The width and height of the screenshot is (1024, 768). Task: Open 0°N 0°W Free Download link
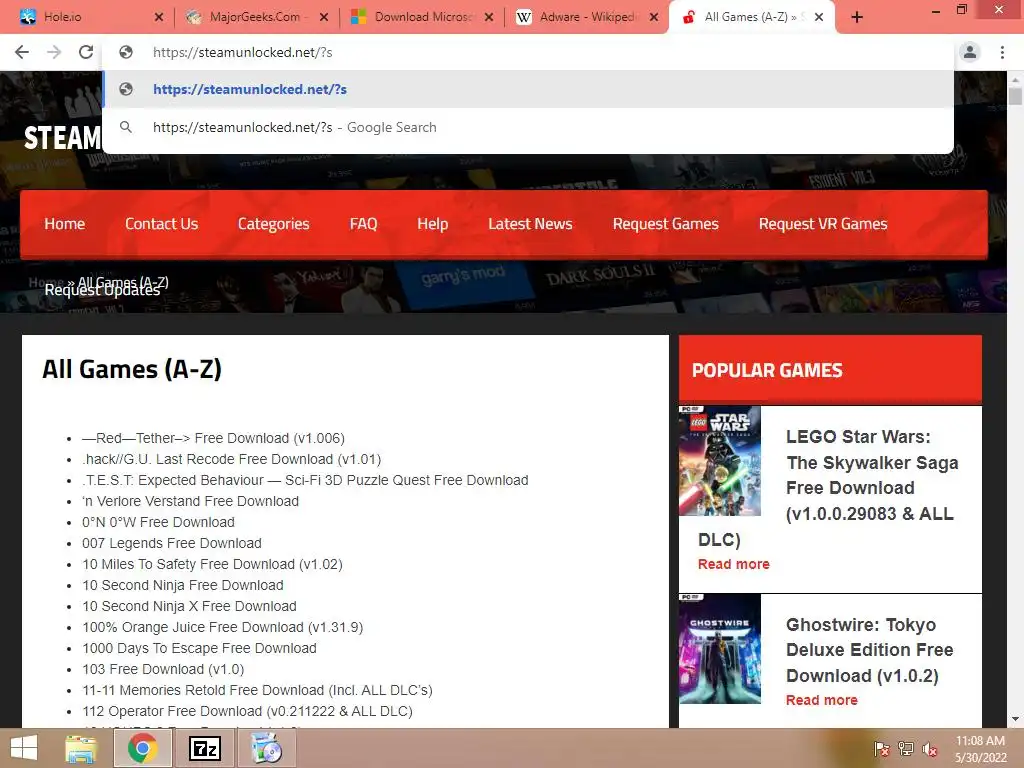(158, 522)
